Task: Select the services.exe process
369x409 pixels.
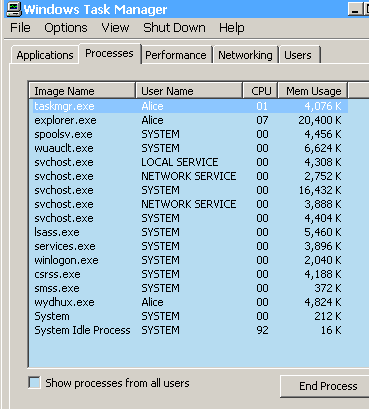Action: 189,246
